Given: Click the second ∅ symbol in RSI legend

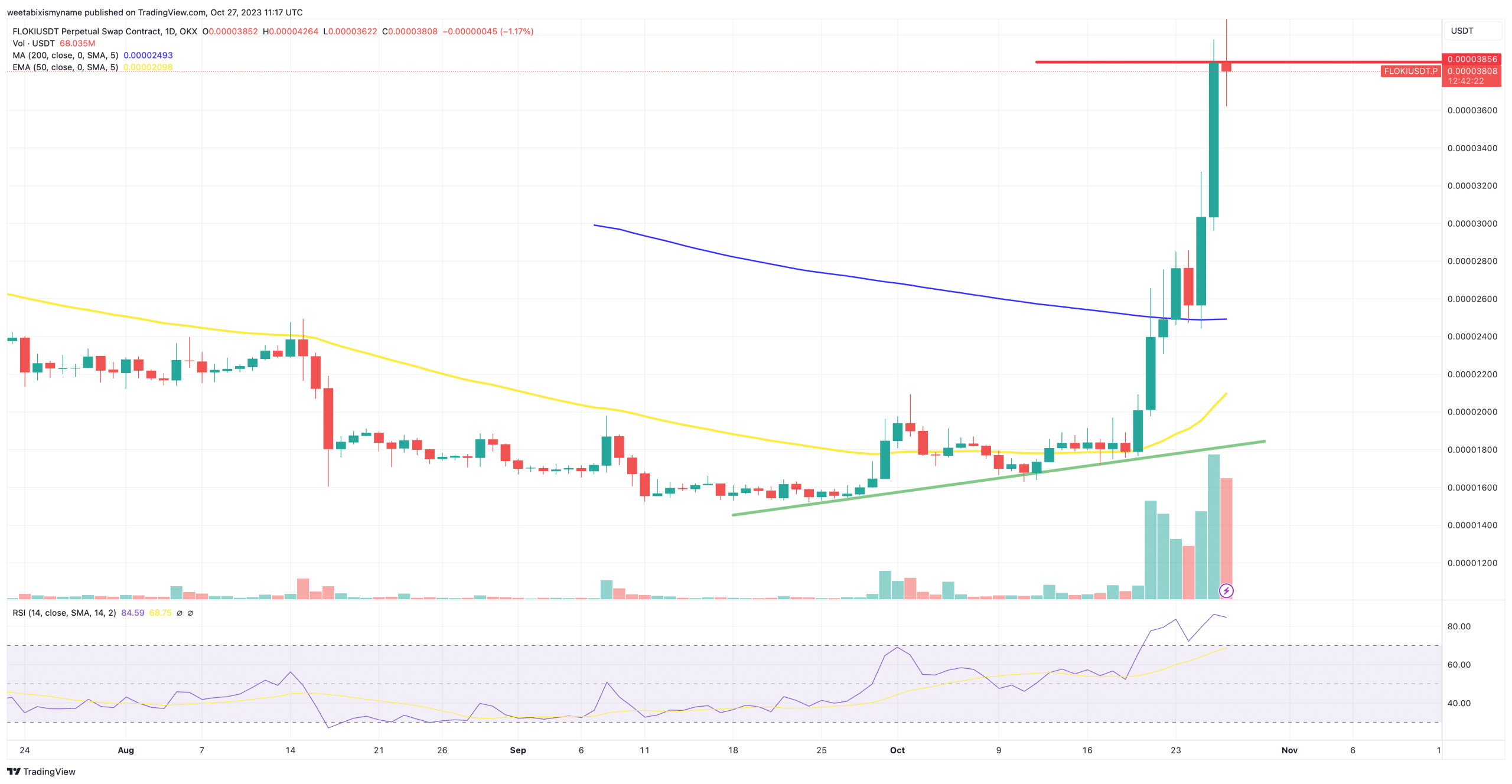Looking at the screenshot, I should (190, 613).
